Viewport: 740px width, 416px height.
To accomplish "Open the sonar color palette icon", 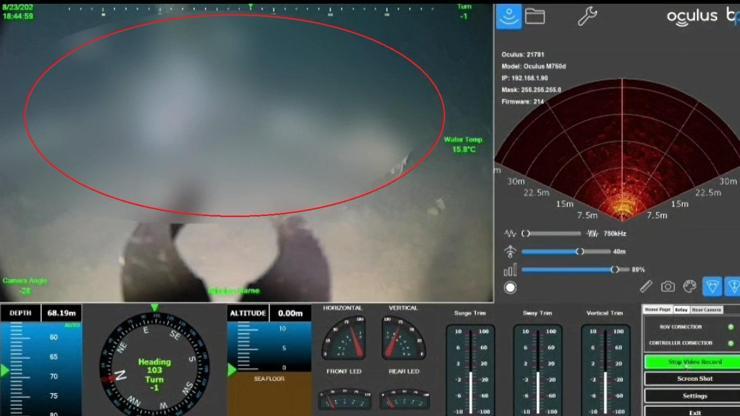I will tap(690, 288).
